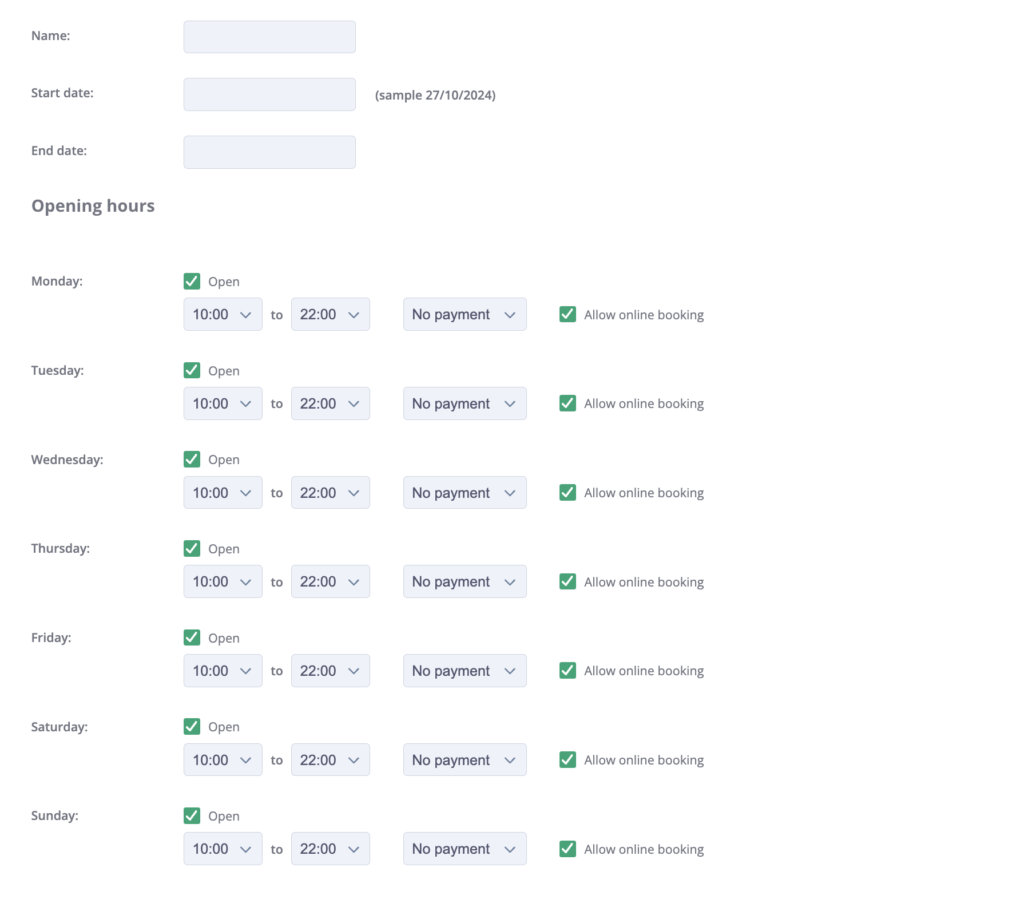Expand Sunday's payment option selector
Screen dimensions: 1024x911
tap(464, 848)
